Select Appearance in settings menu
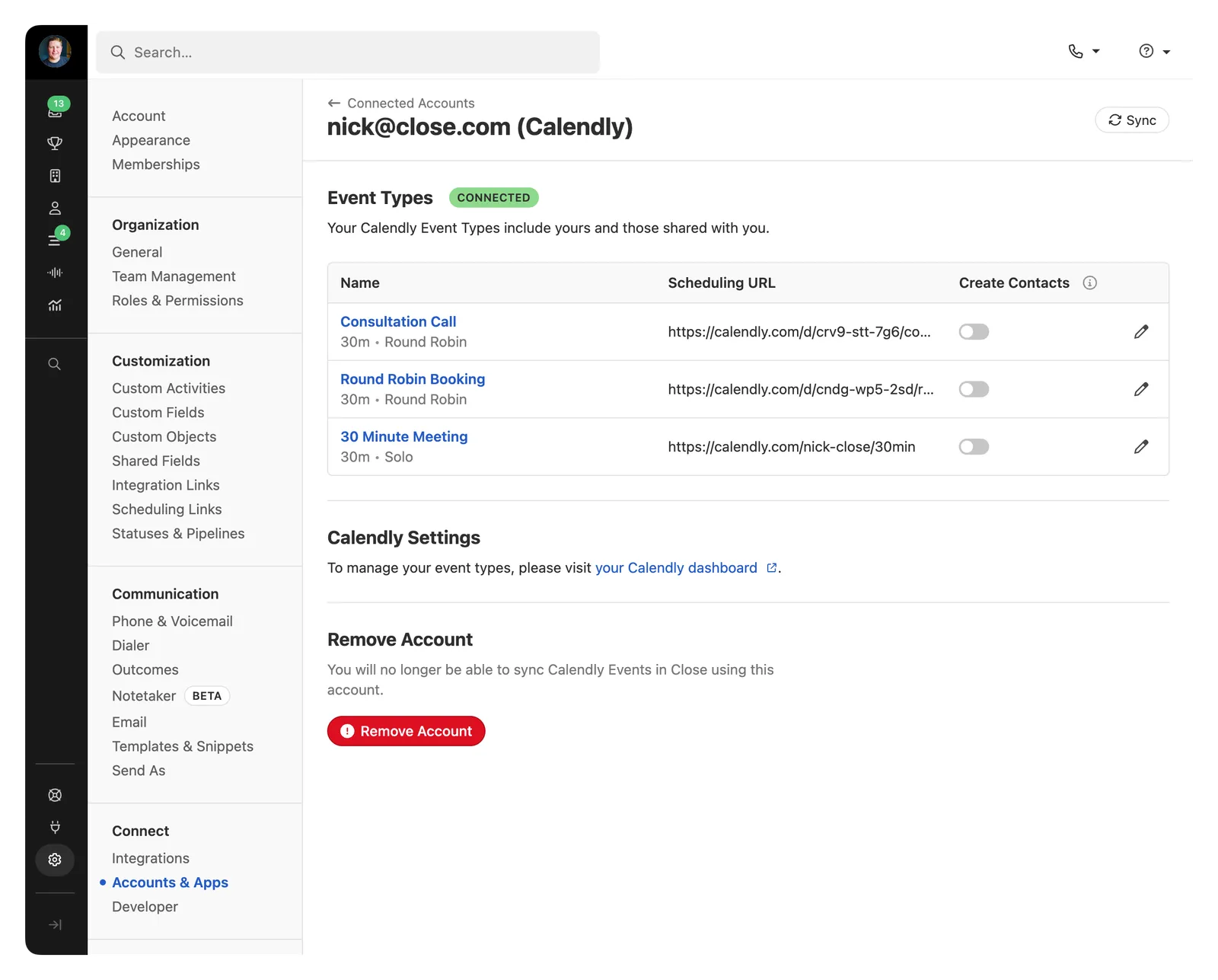Image resolution: width=1218 pixels, height=980 pixels. (x=151, y=140)
